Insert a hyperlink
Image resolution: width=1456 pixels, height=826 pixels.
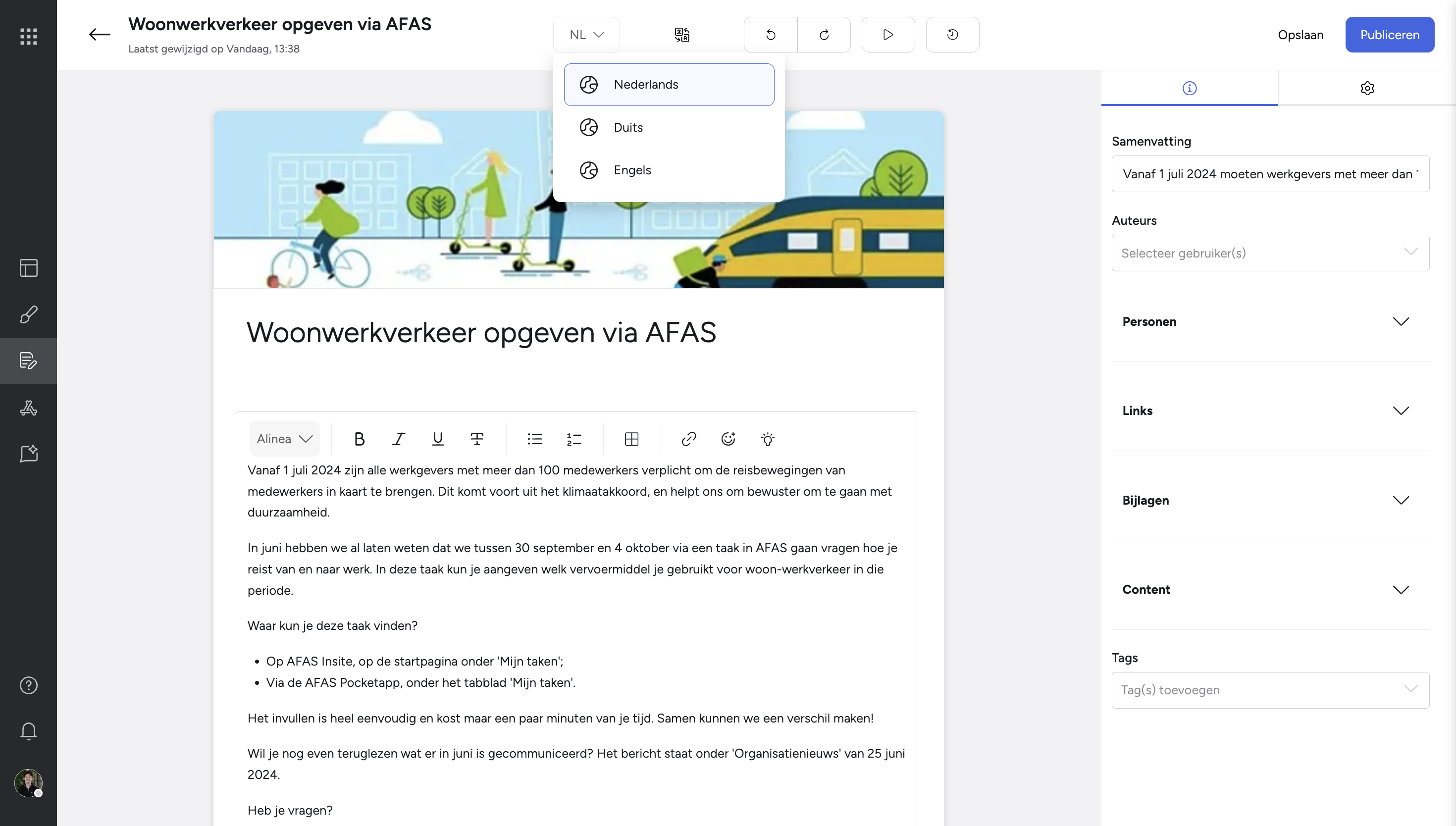click(x=689, y=439)
